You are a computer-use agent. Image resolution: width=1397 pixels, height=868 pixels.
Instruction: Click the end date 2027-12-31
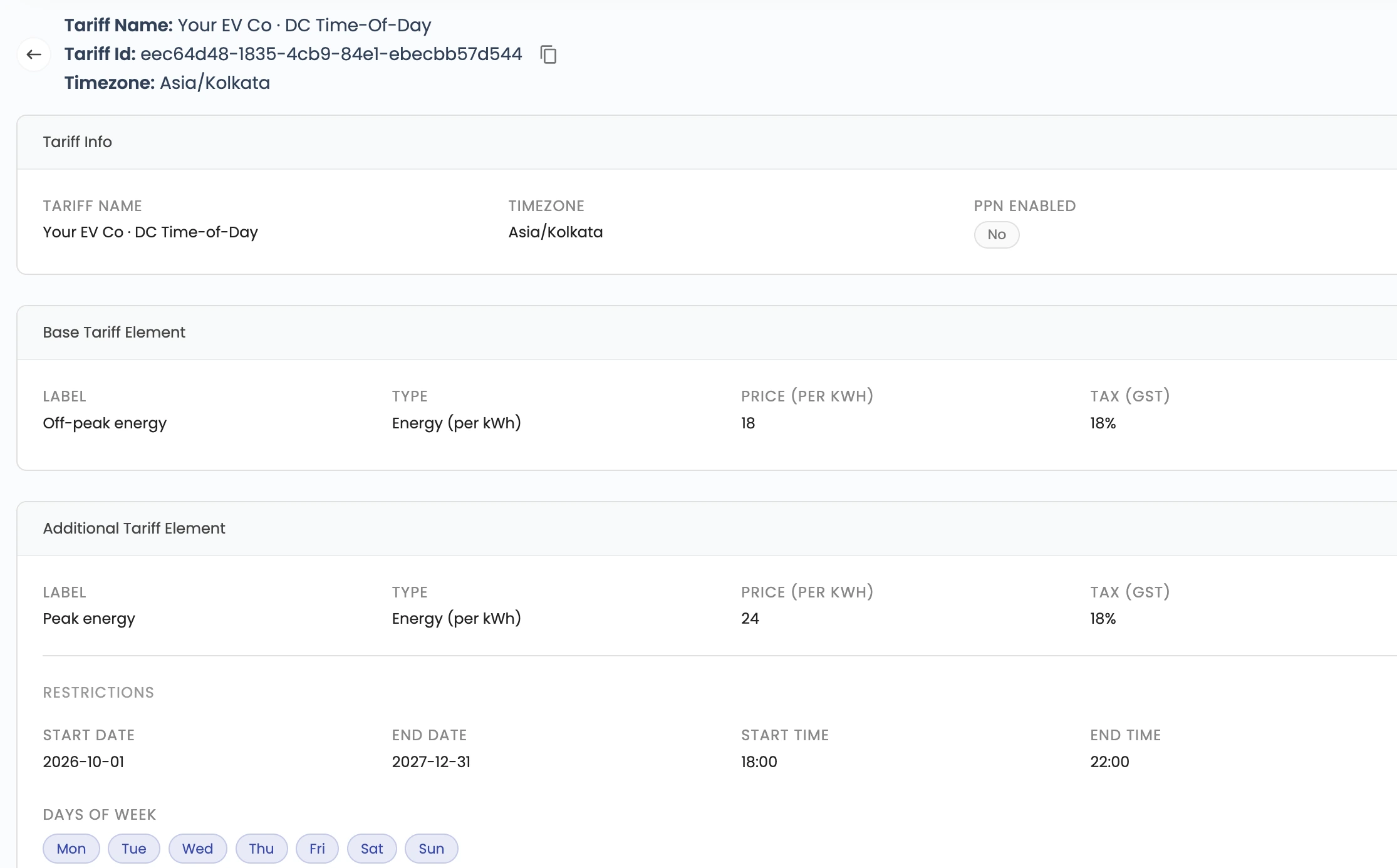[x=431, y=762]
